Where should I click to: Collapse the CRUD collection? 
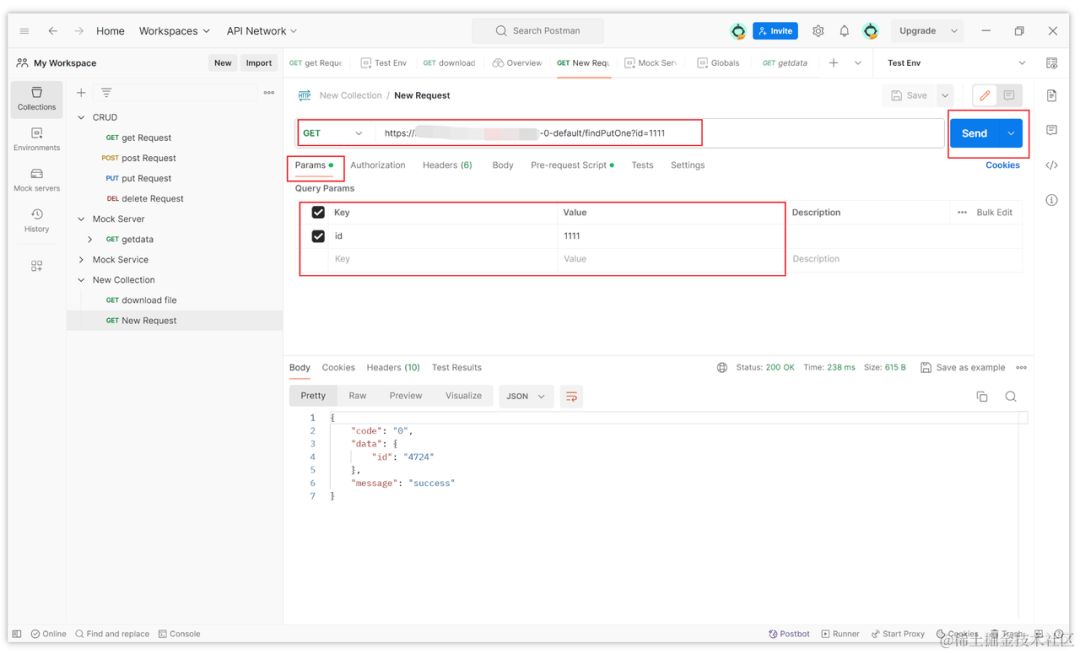[x=82, y=117]
